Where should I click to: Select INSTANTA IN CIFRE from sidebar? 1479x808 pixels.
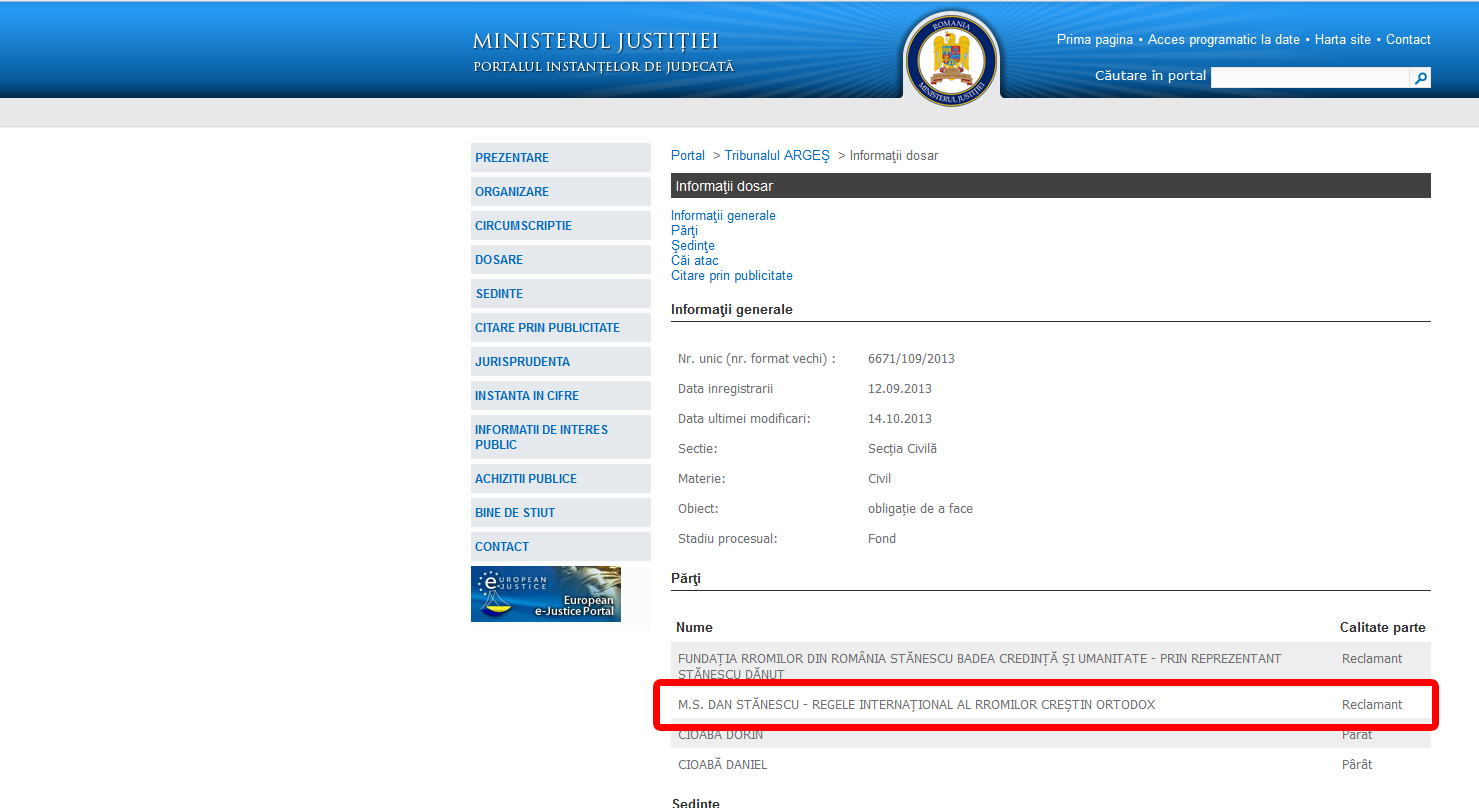526,395
